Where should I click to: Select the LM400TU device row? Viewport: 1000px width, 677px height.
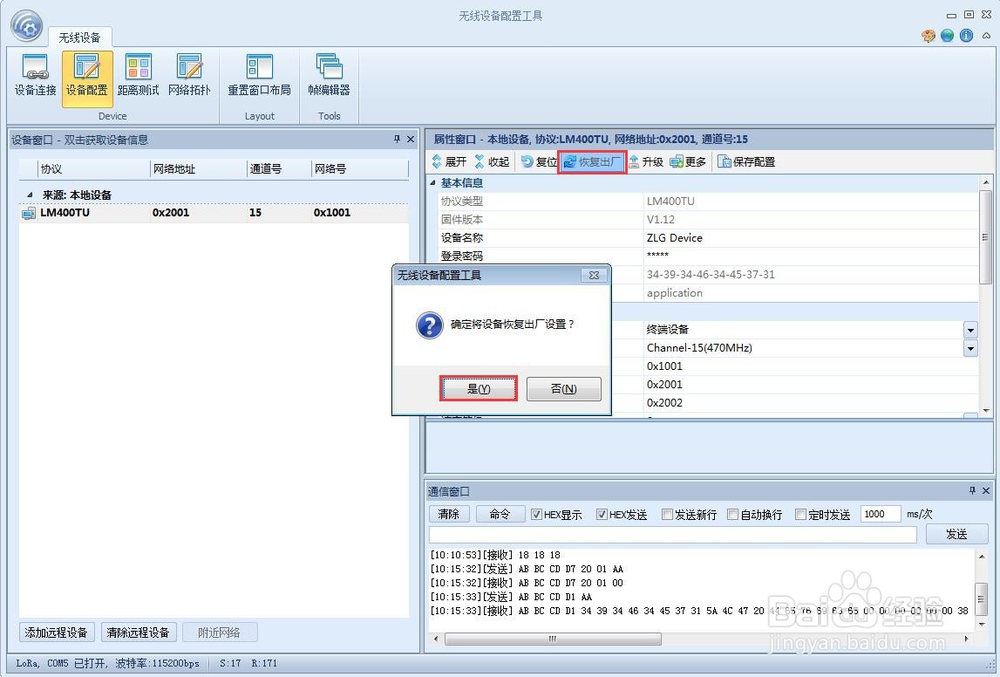point(214,213)
